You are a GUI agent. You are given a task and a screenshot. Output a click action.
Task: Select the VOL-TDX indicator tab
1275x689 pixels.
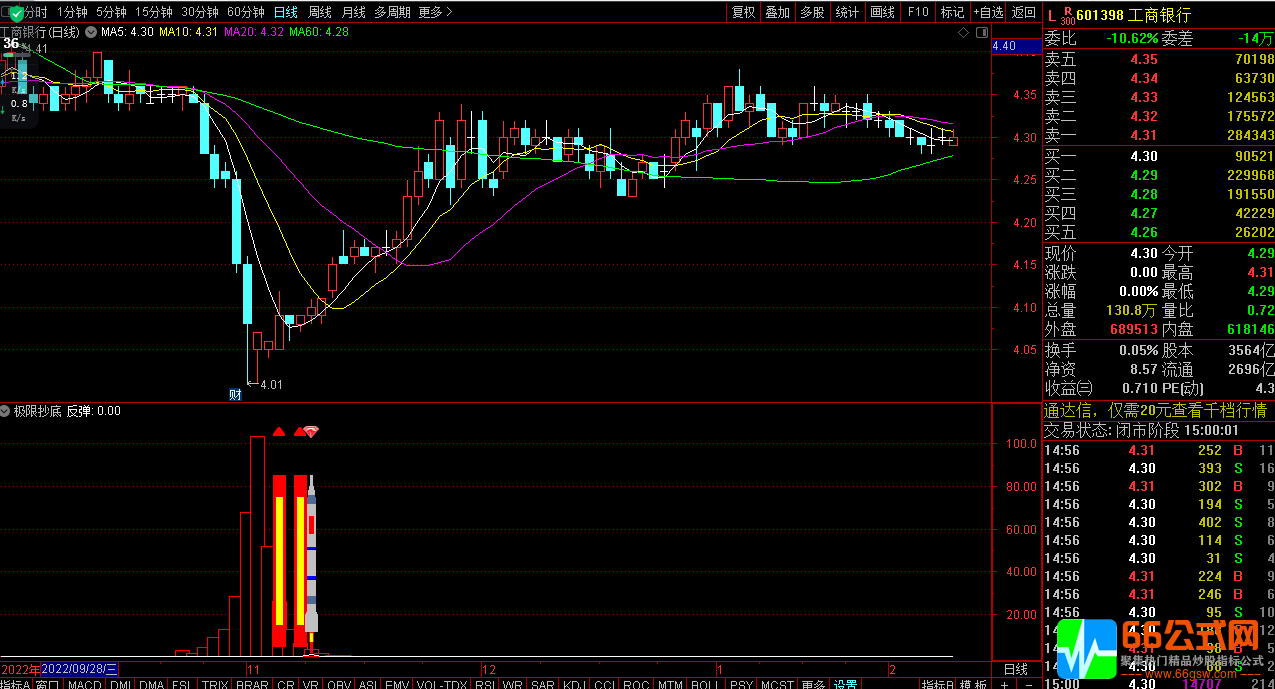[441, 684]
